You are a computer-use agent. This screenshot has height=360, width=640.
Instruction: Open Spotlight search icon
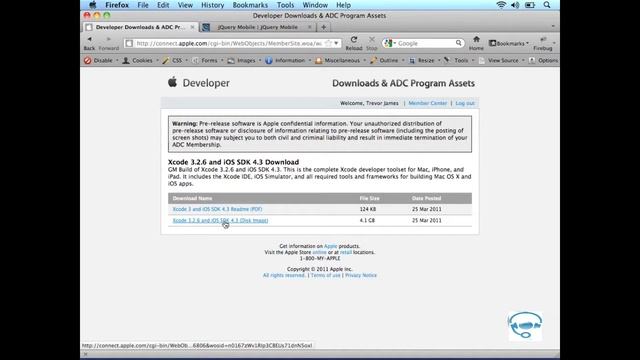point(547,5)
